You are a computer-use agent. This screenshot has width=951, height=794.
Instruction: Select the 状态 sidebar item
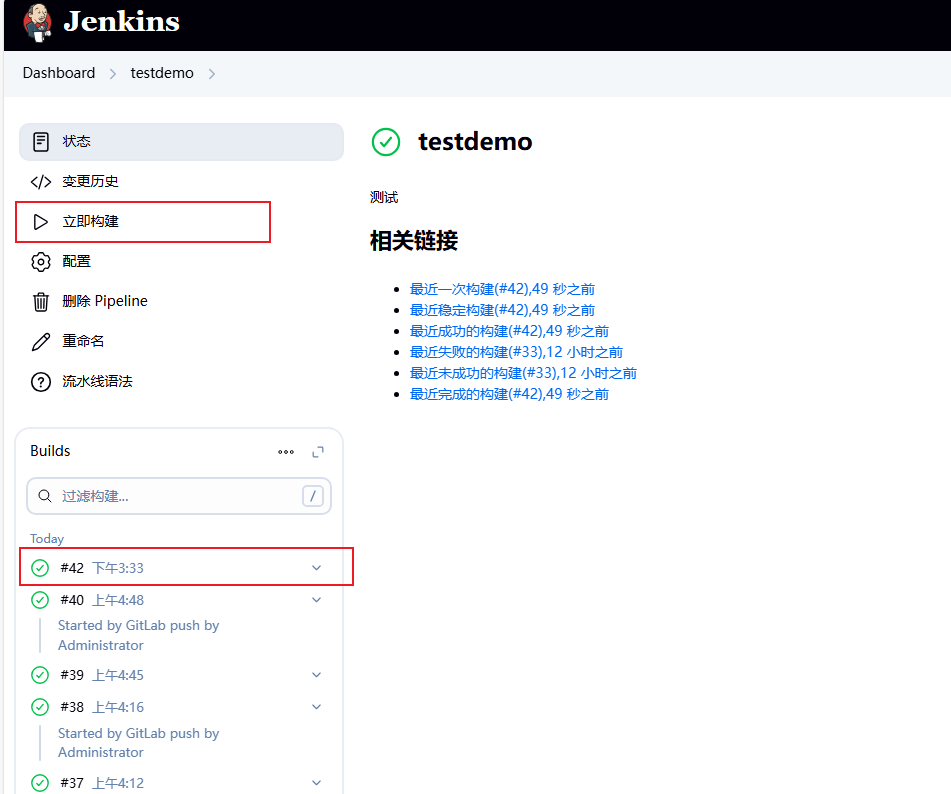181,142
